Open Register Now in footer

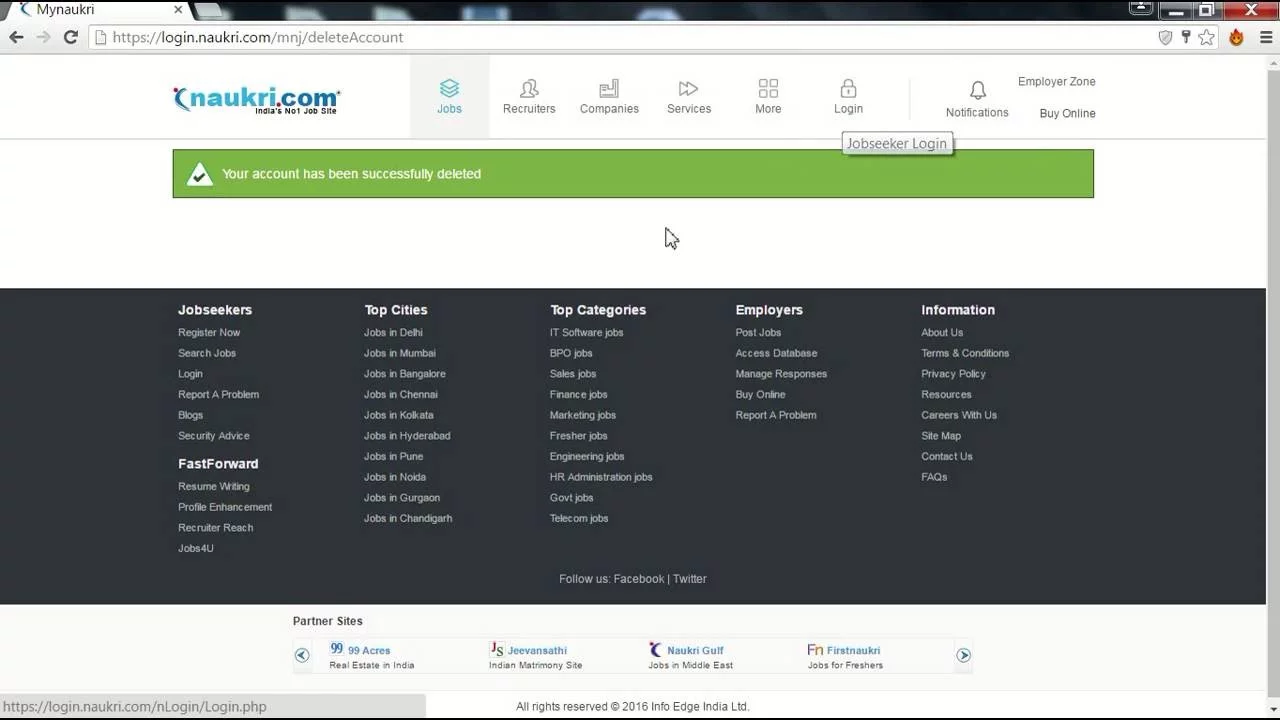tap(209, 333)
